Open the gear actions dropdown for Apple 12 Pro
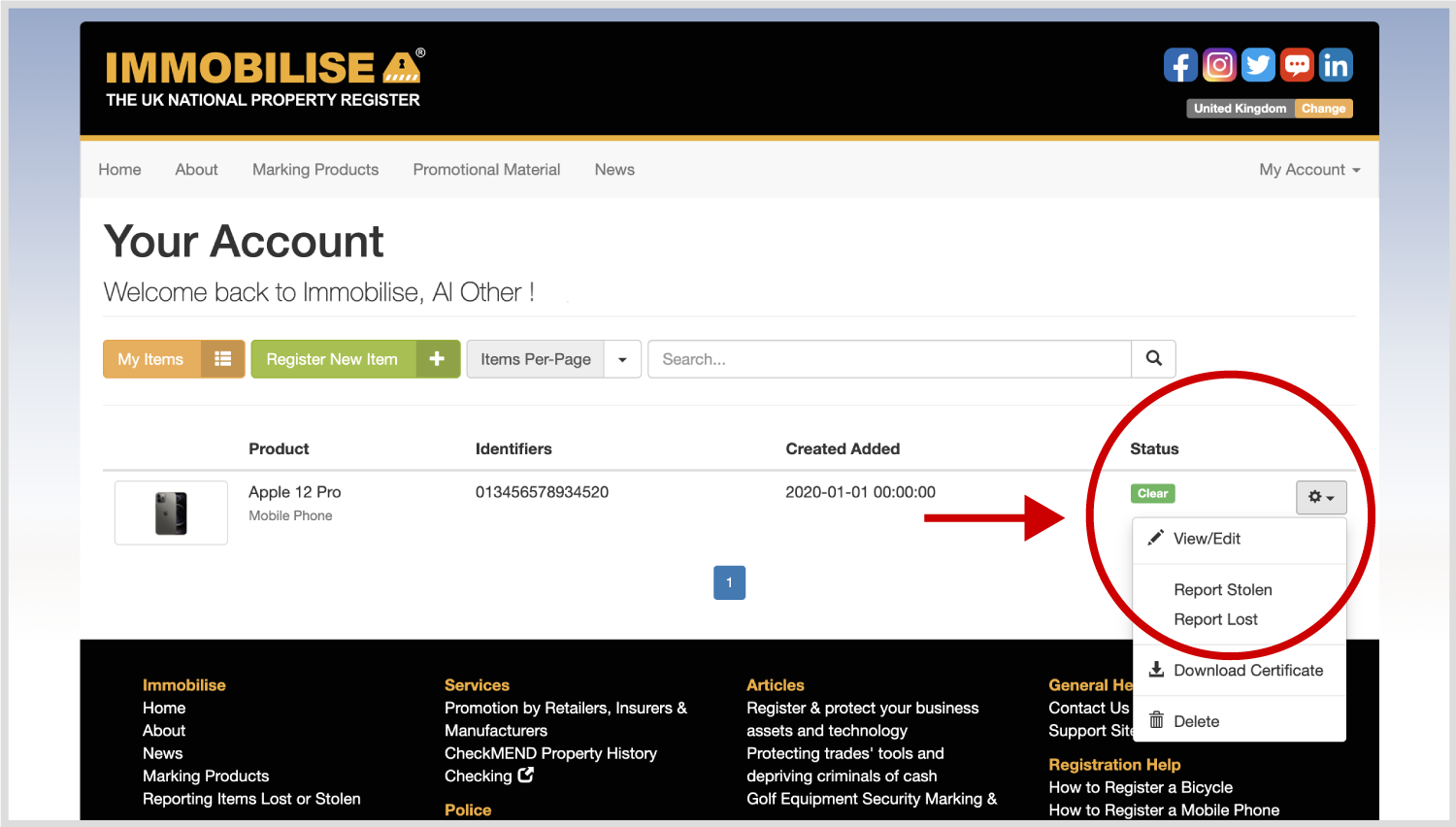The width and height of the screenshot is (1456, 827). click(1321, 497)
